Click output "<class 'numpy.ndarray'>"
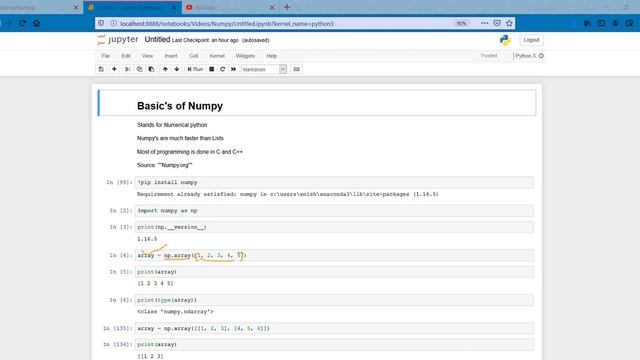 [x=175, y=311]
